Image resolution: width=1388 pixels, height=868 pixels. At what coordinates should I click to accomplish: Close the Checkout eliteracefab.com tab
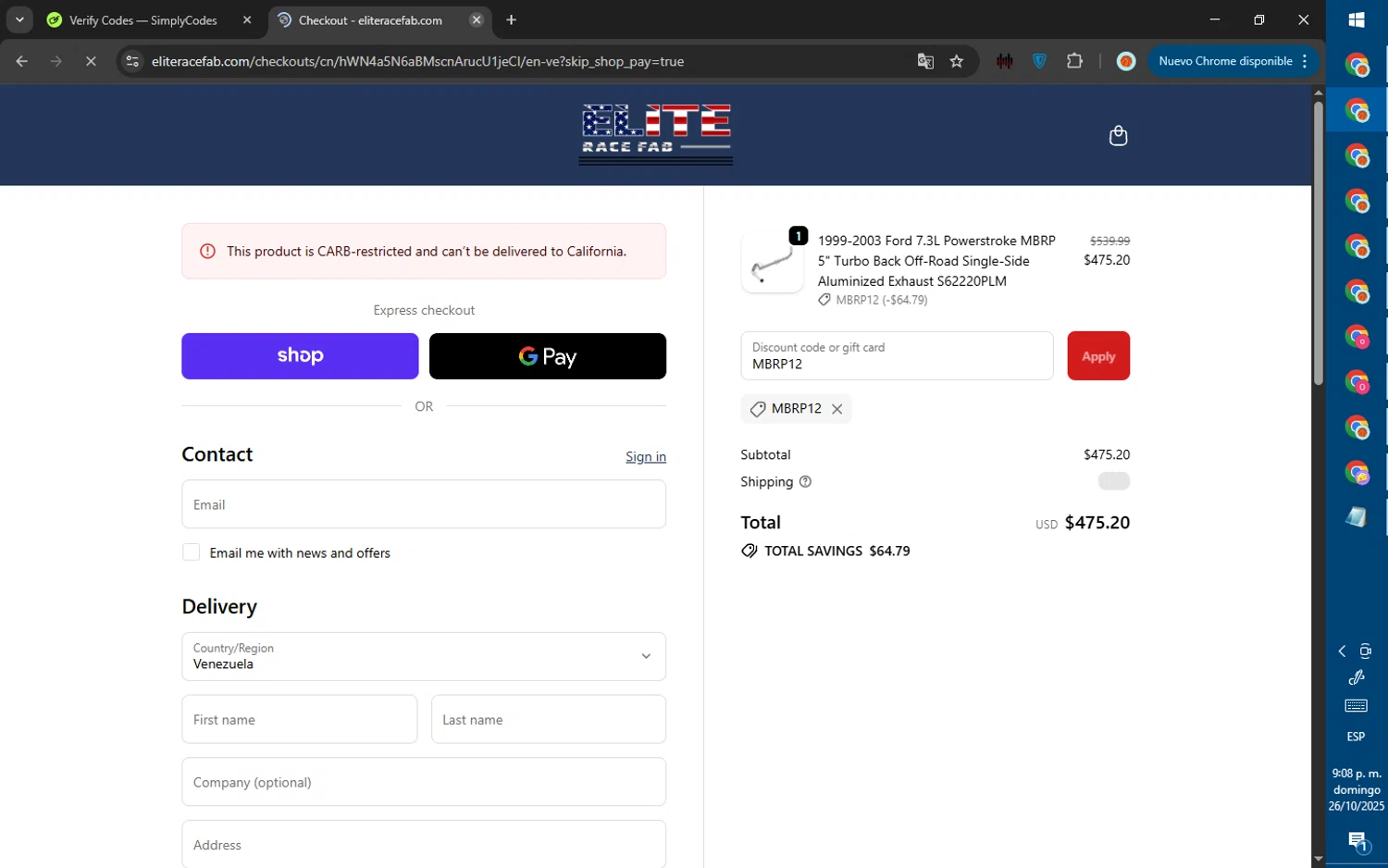(477, 19)
